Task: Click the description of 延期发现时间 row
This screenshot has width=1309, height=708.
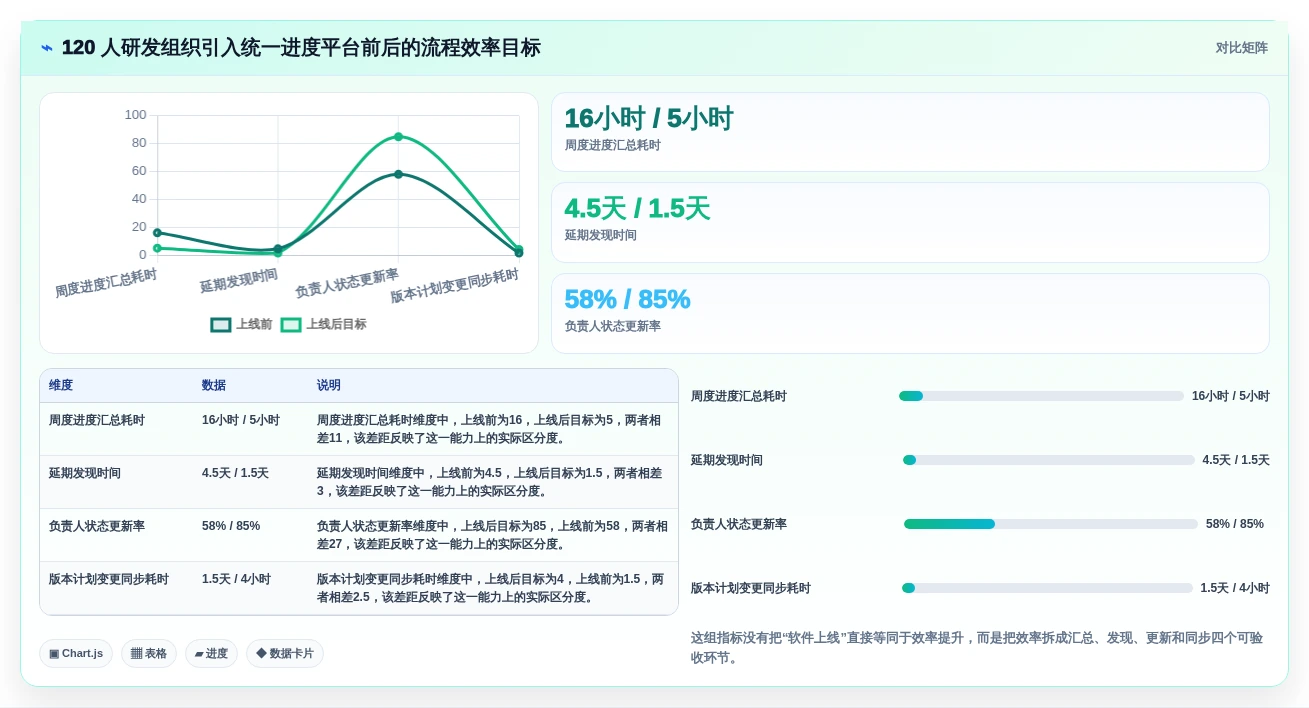Action: click(x=489, y=482)
